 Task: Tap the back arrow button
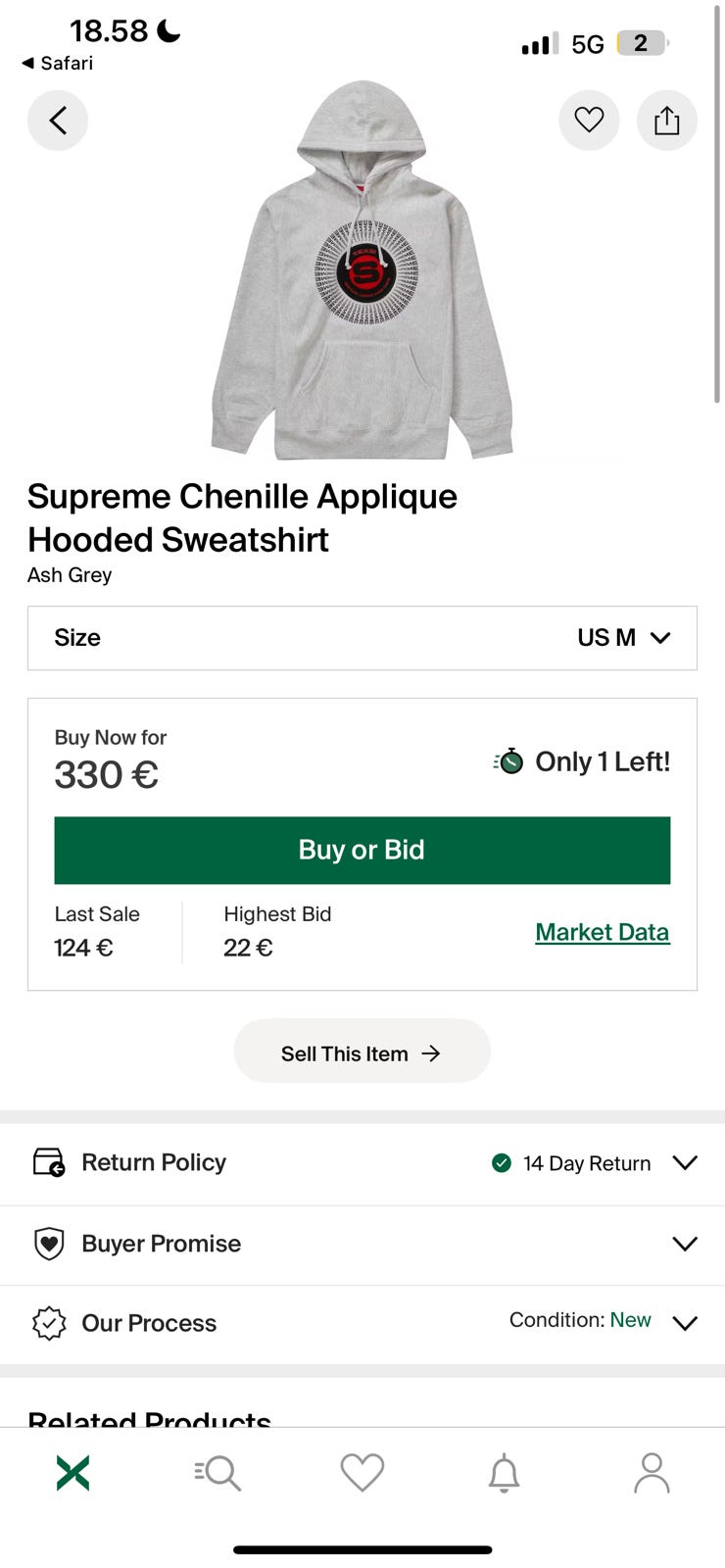pos(58,121)
